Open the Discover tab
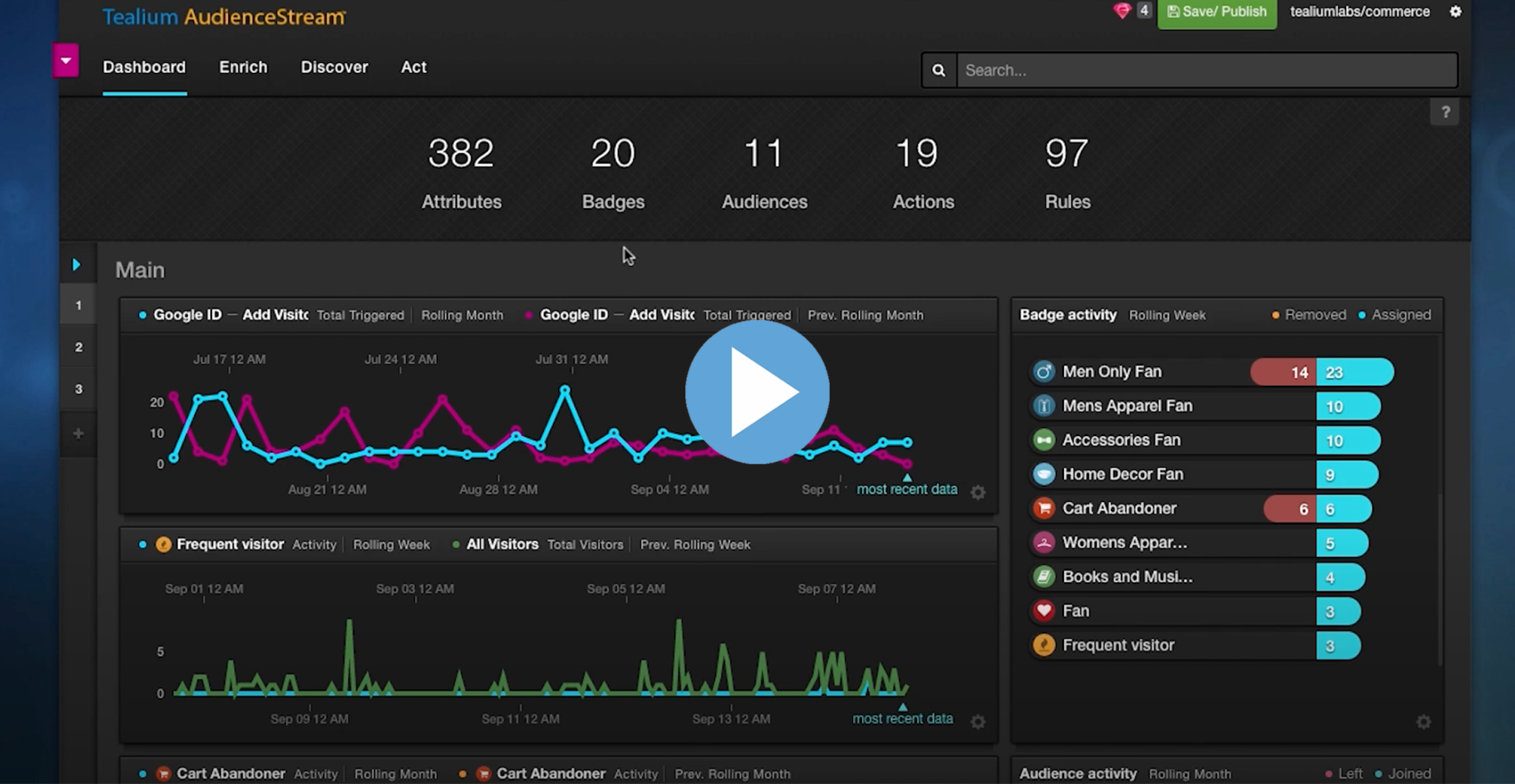This screenshot has width=1515, height=784. tap(334, 68)
